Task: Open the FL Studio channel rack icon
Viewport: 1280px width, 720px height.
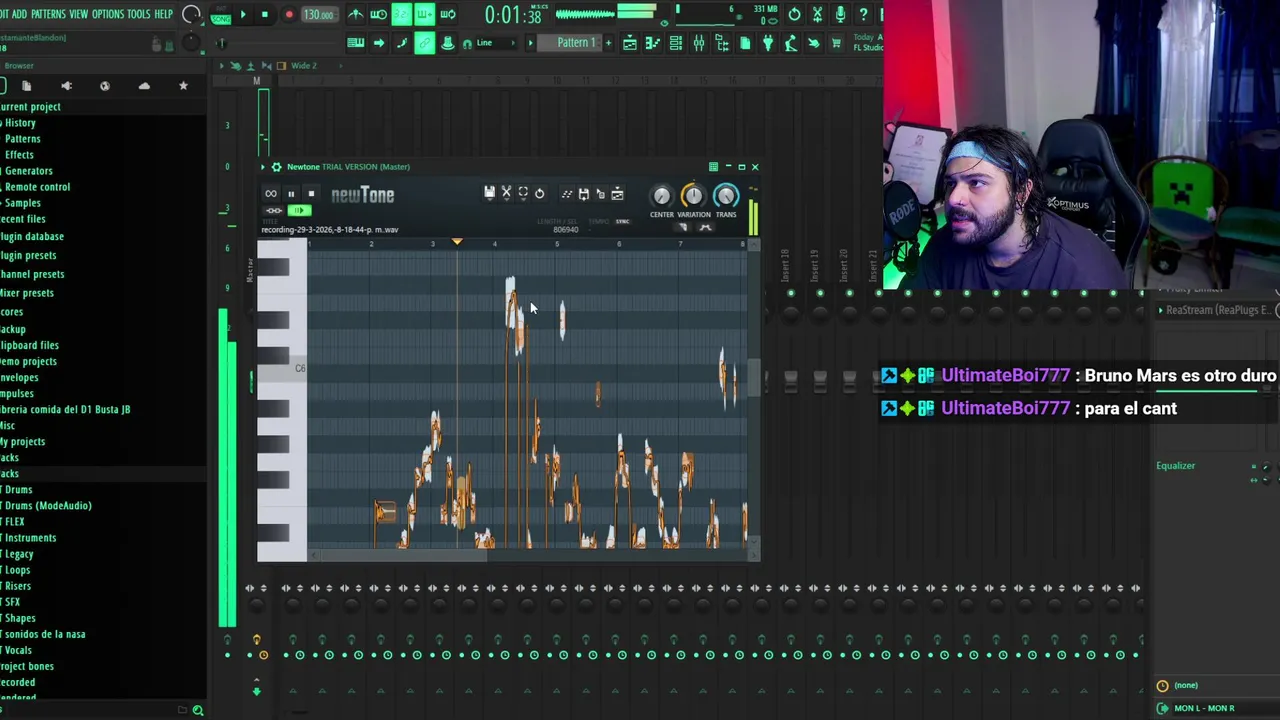Action: [x=676, y=43]
